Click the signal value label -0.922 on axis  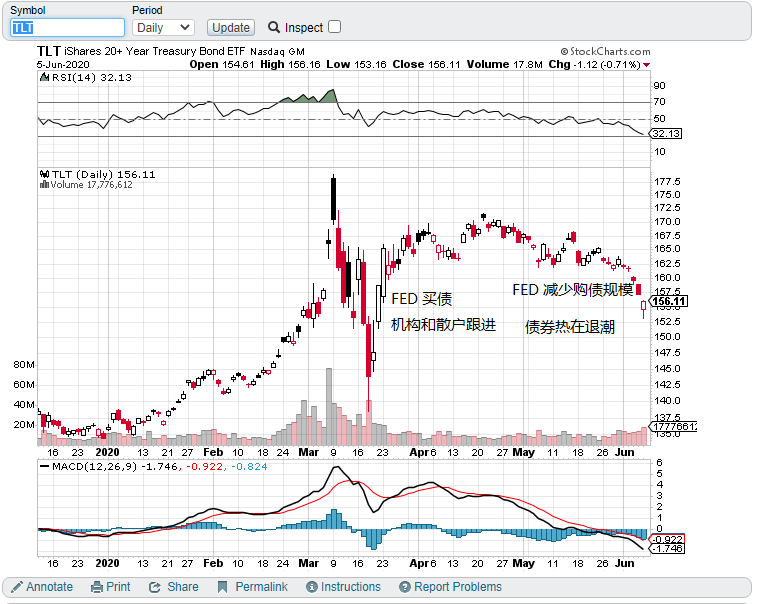tap(667, 539)
